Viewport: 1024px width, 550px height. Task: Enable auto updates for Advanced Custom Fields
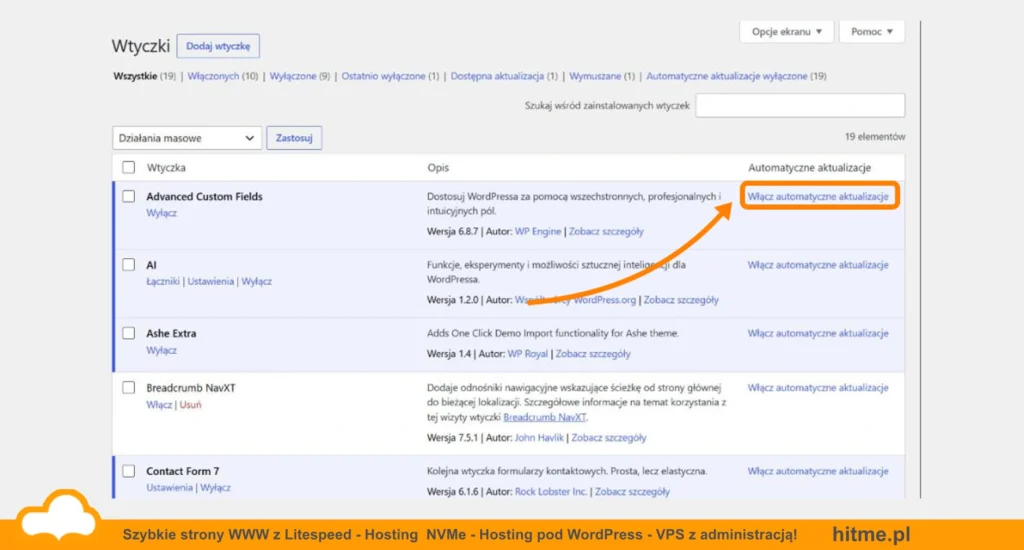818,196
